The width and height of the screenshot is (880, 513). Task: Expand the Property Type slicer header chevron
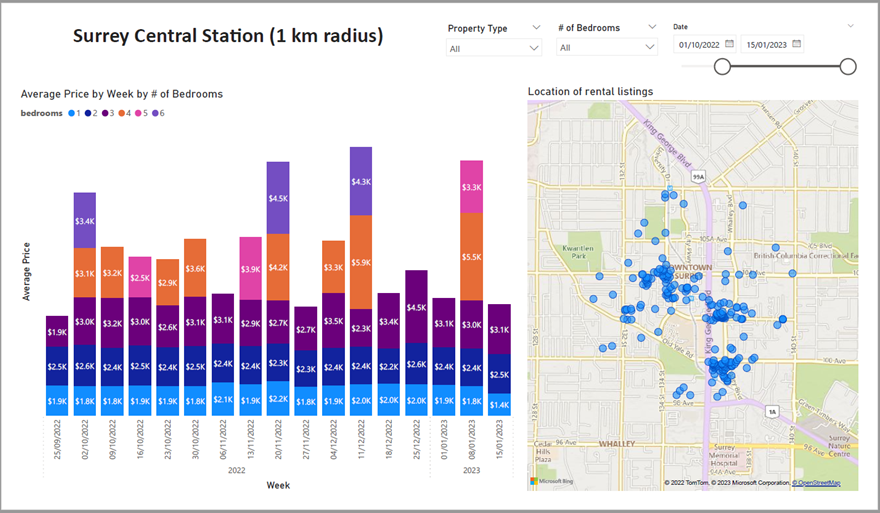click(536, 27)
